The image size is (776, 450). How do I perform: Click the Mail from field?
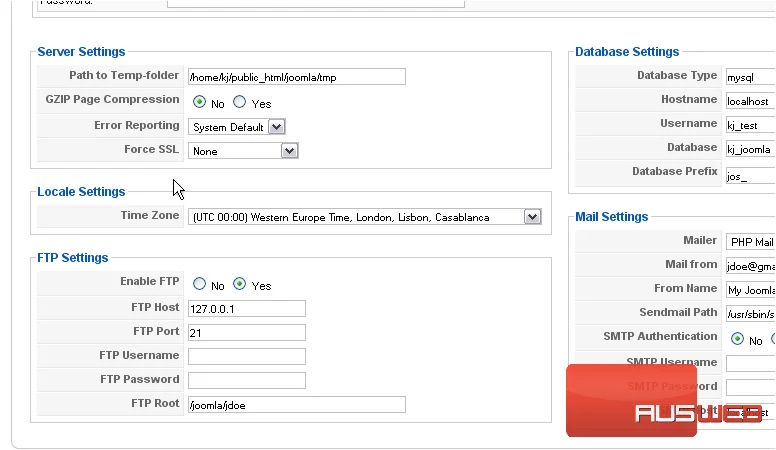click(750, 266)
